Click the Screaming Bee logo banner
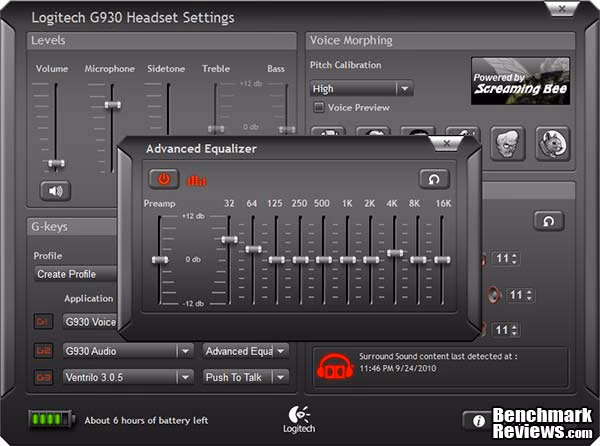The width and height of the screenshot is (600, 446). pos(520,81)
